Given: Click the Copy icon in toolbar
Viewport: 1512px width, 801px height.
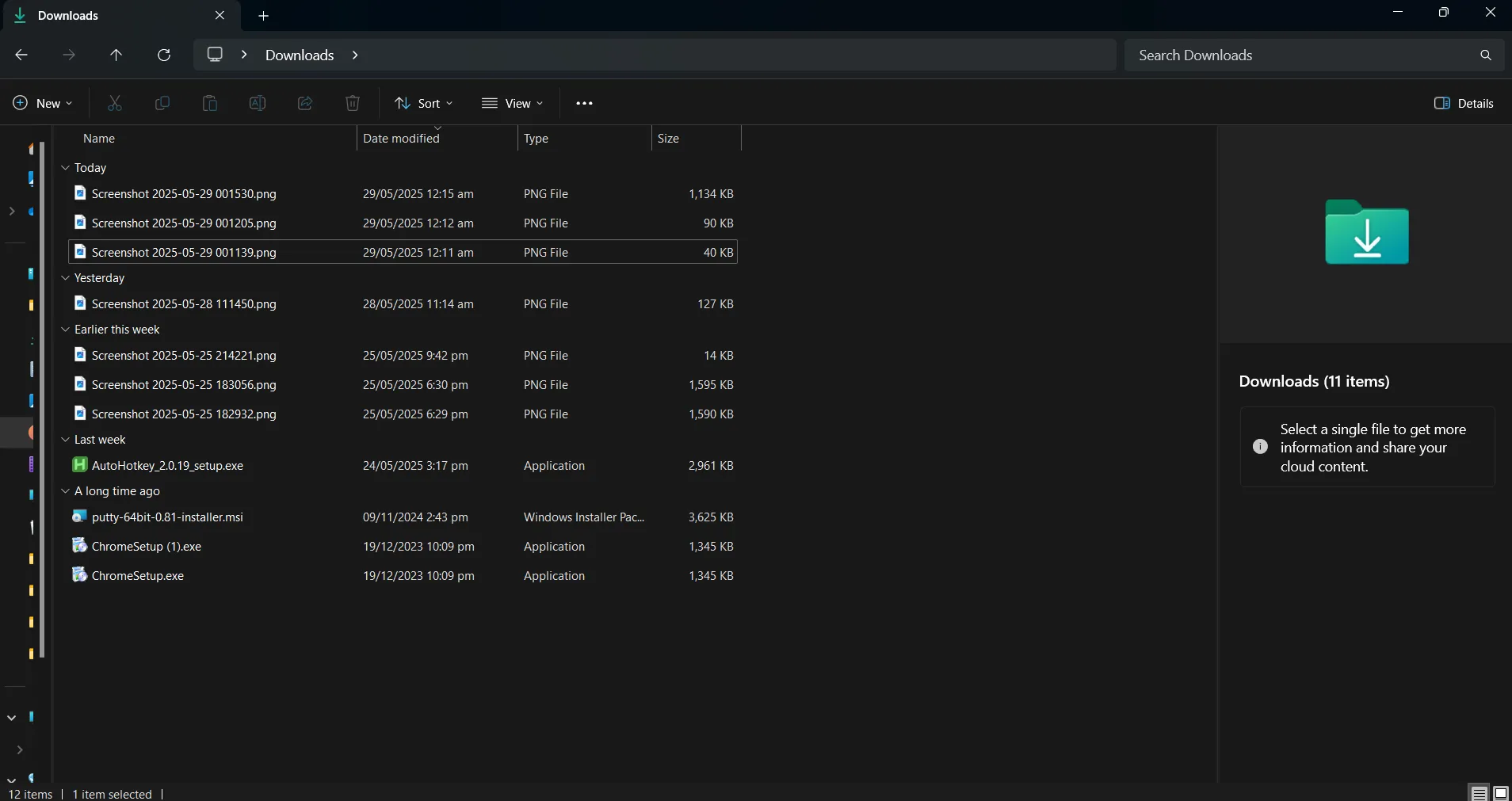Looking at the screenshot, I should [x=162, y=103].
